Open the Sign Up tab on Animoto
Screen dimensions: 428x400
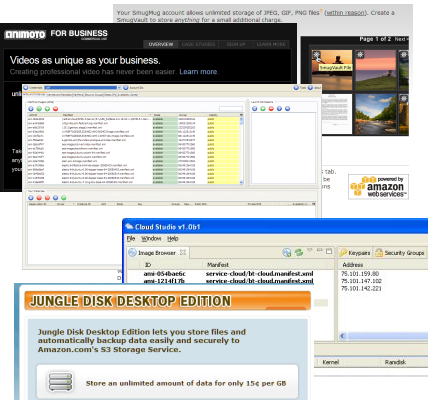(236, 44)
